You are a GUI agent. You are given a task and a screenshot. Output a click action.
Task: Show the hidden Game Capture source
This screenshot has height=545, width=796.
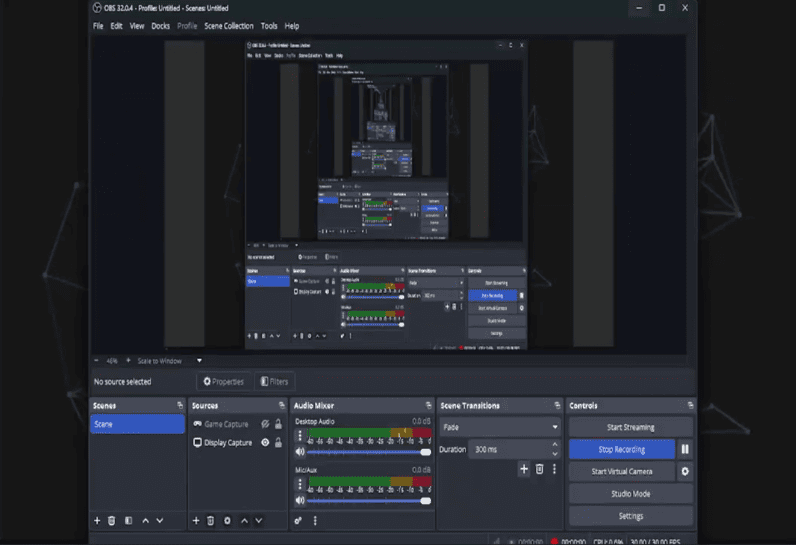265,424
